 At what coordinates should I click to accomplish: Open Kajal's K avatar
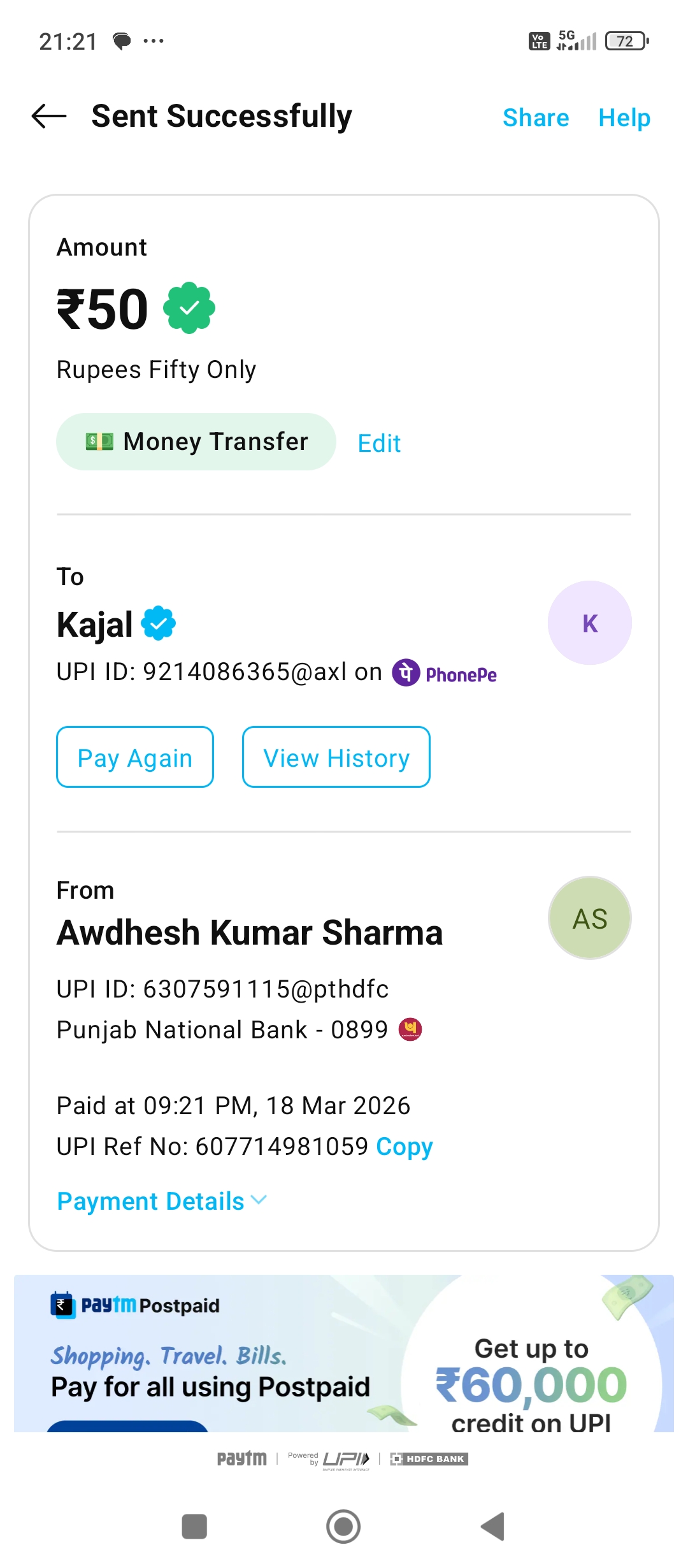[x=589, y=623]
